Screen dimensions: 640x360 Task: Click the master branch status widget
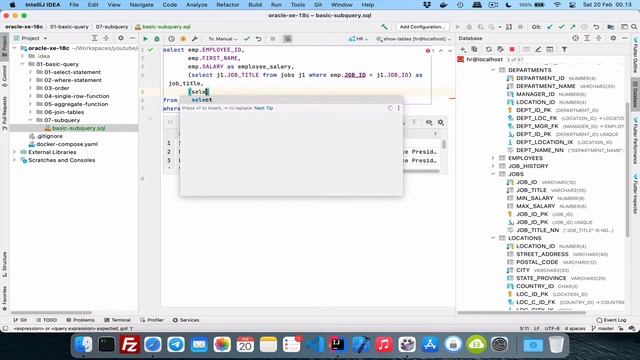(602, 328)
